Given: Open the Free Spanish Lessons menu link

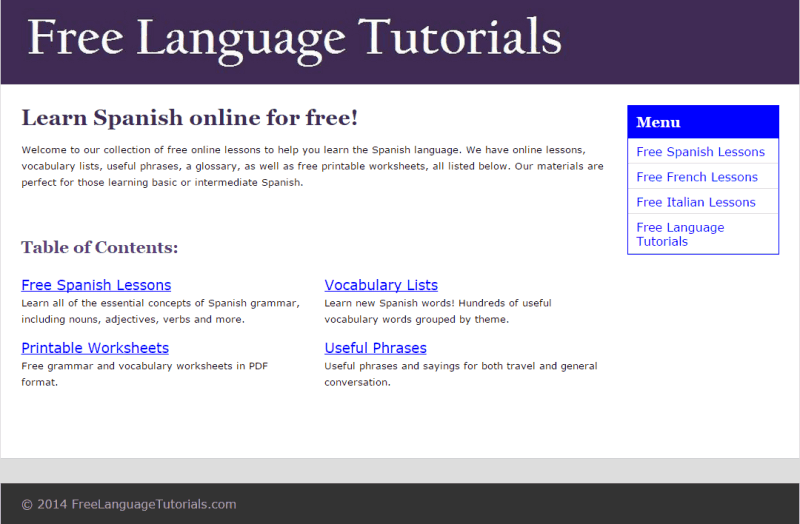Looking at the screenshot, I should [700, 152].
